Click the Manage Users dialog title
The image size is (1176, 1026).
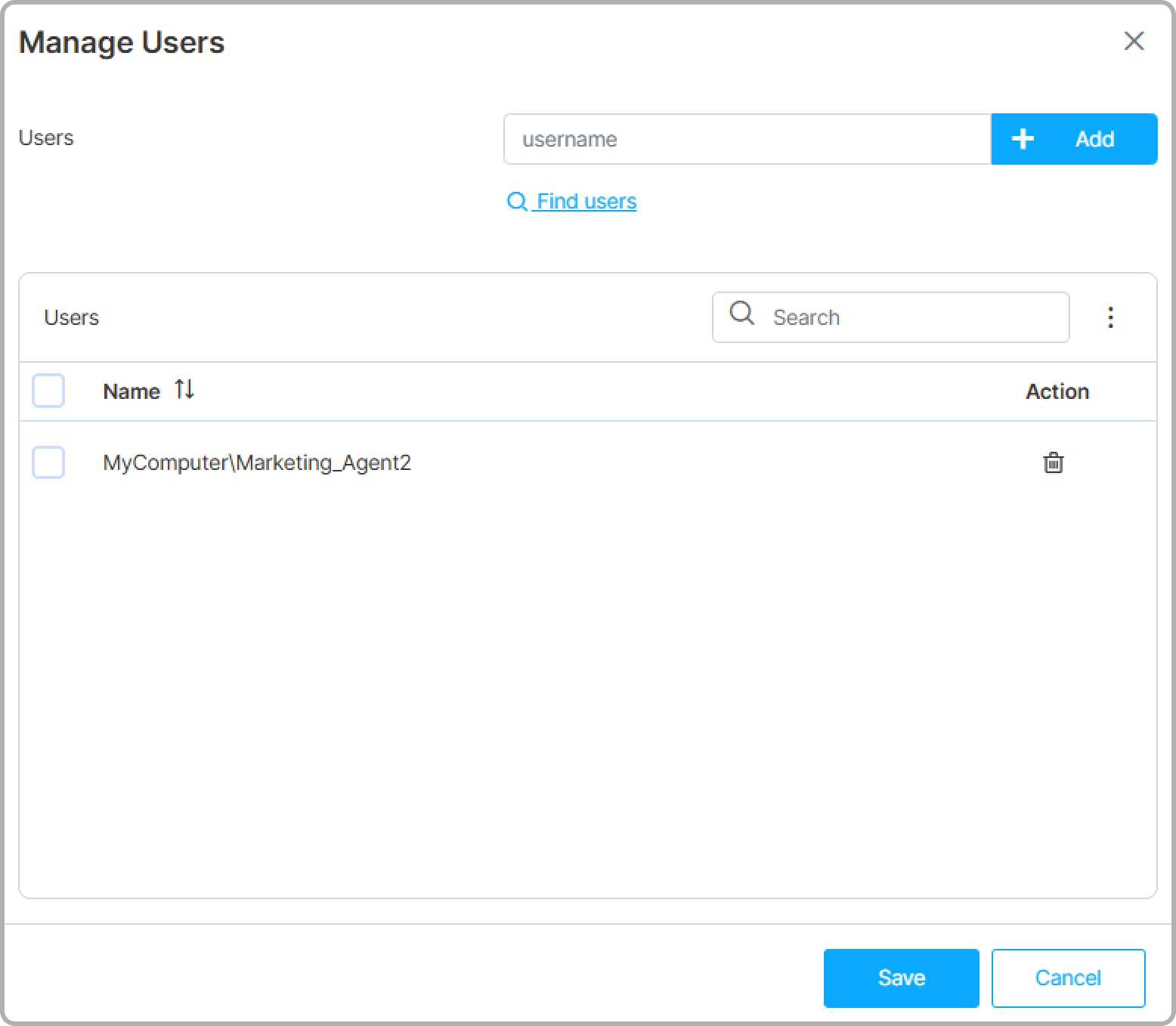coord(122,42)
